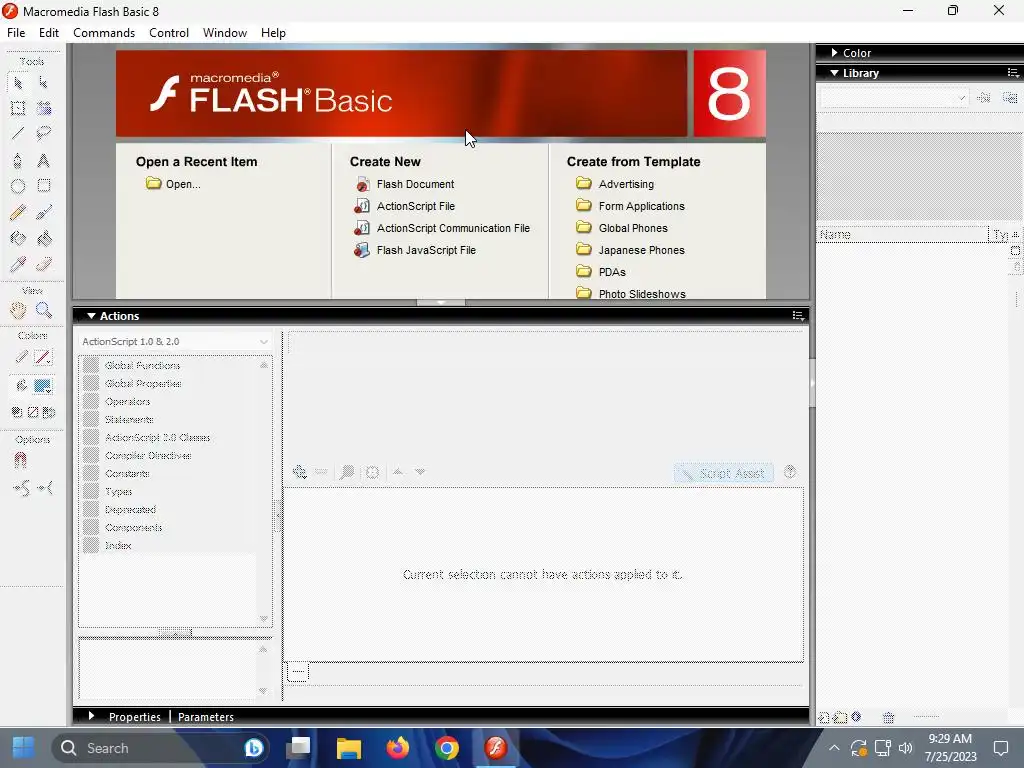Open the Actions panel options menu

click(797, 316)
